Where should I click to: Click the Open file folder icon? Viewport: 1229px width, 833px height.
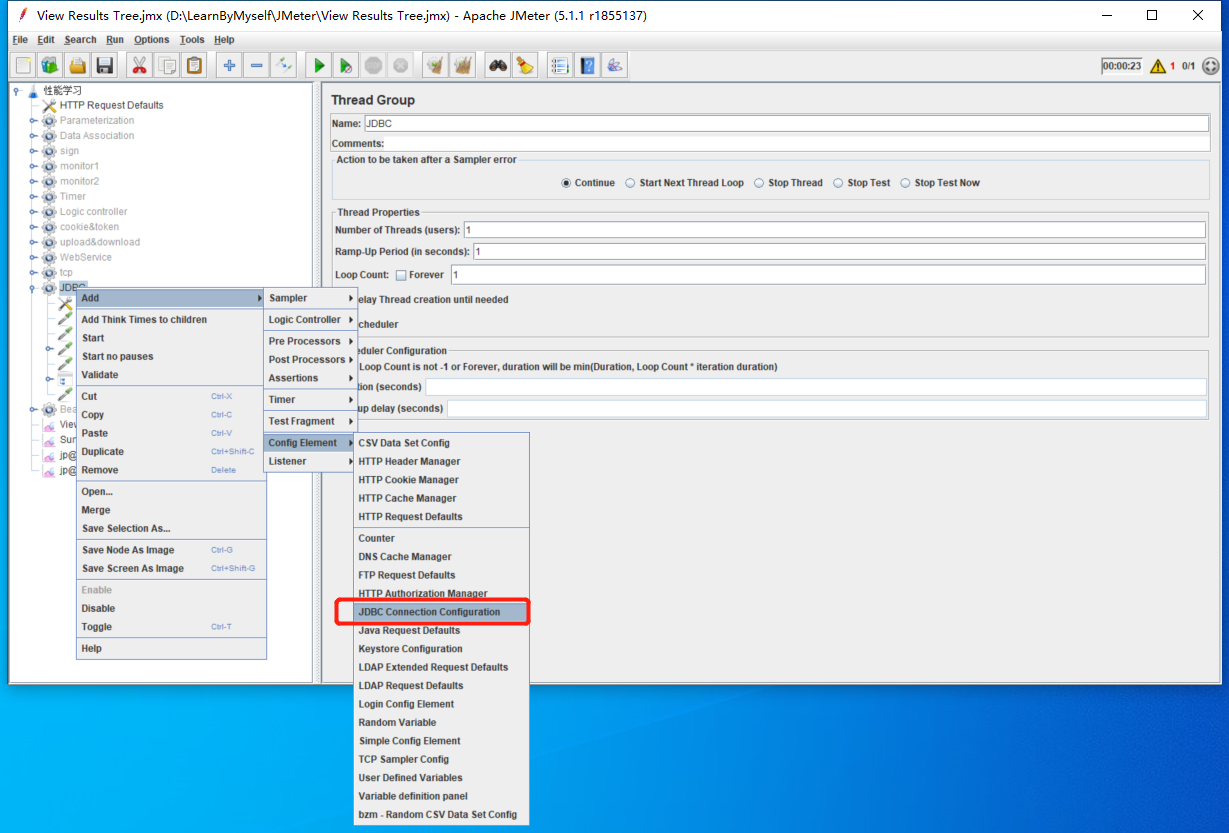[x=77, y=66]
